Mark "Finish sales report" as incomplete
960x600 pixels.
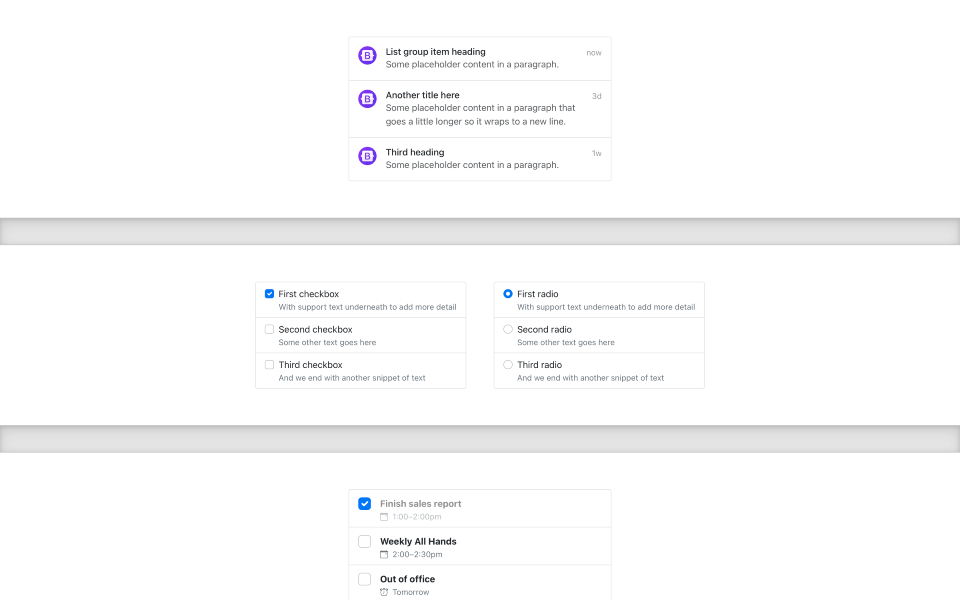[365, 503]
